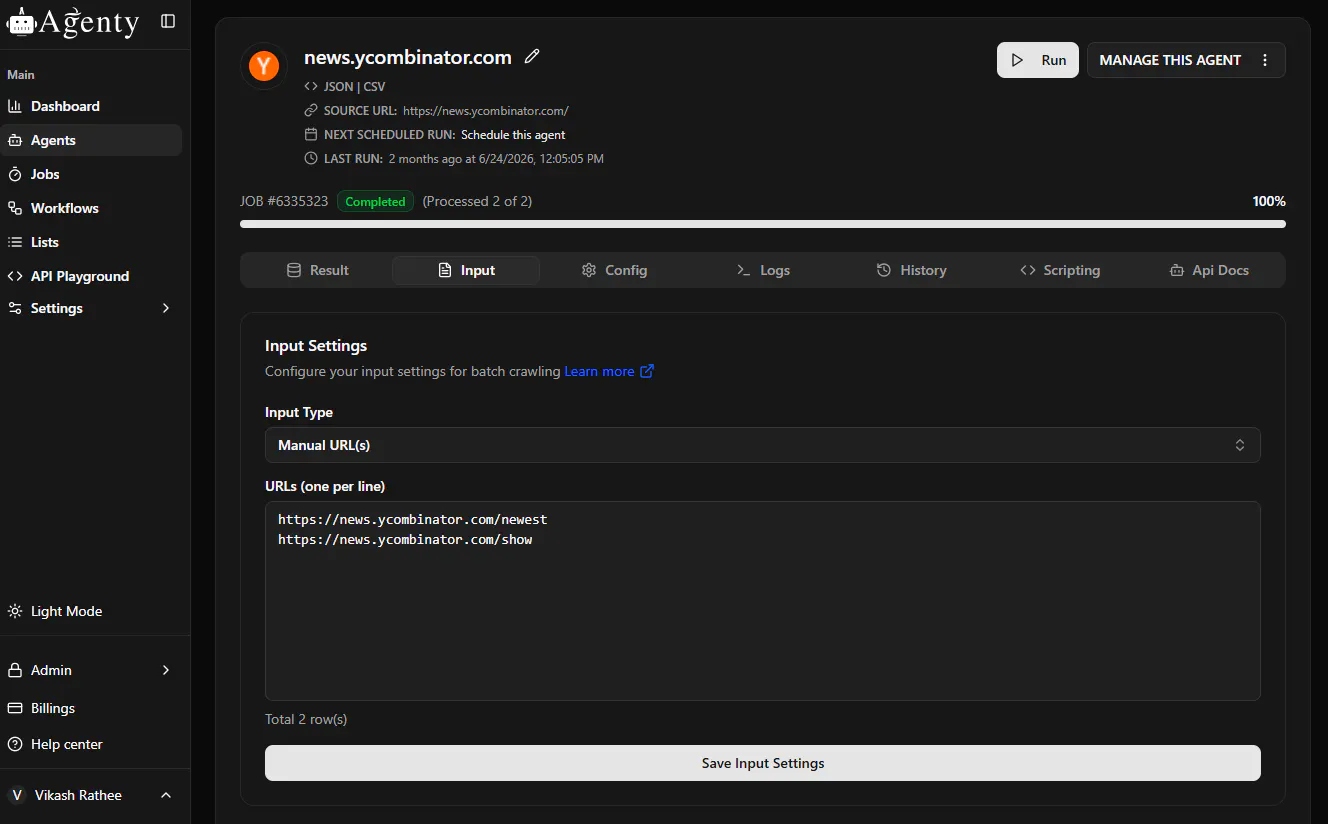1328x824 pixels.
Task: Click the calendar icon beside NEXT SCHEDULED RUN
Action: (x=311, y=135)
